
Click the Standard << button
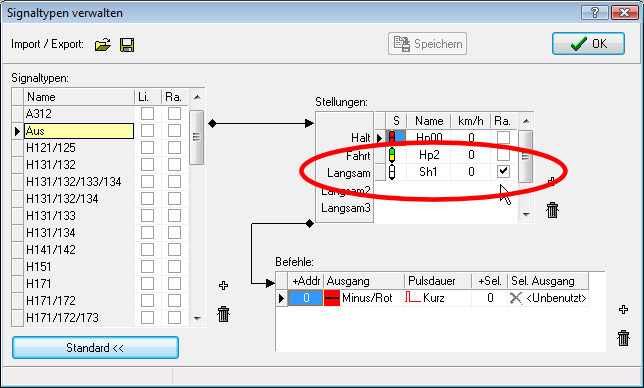[95, 348]
